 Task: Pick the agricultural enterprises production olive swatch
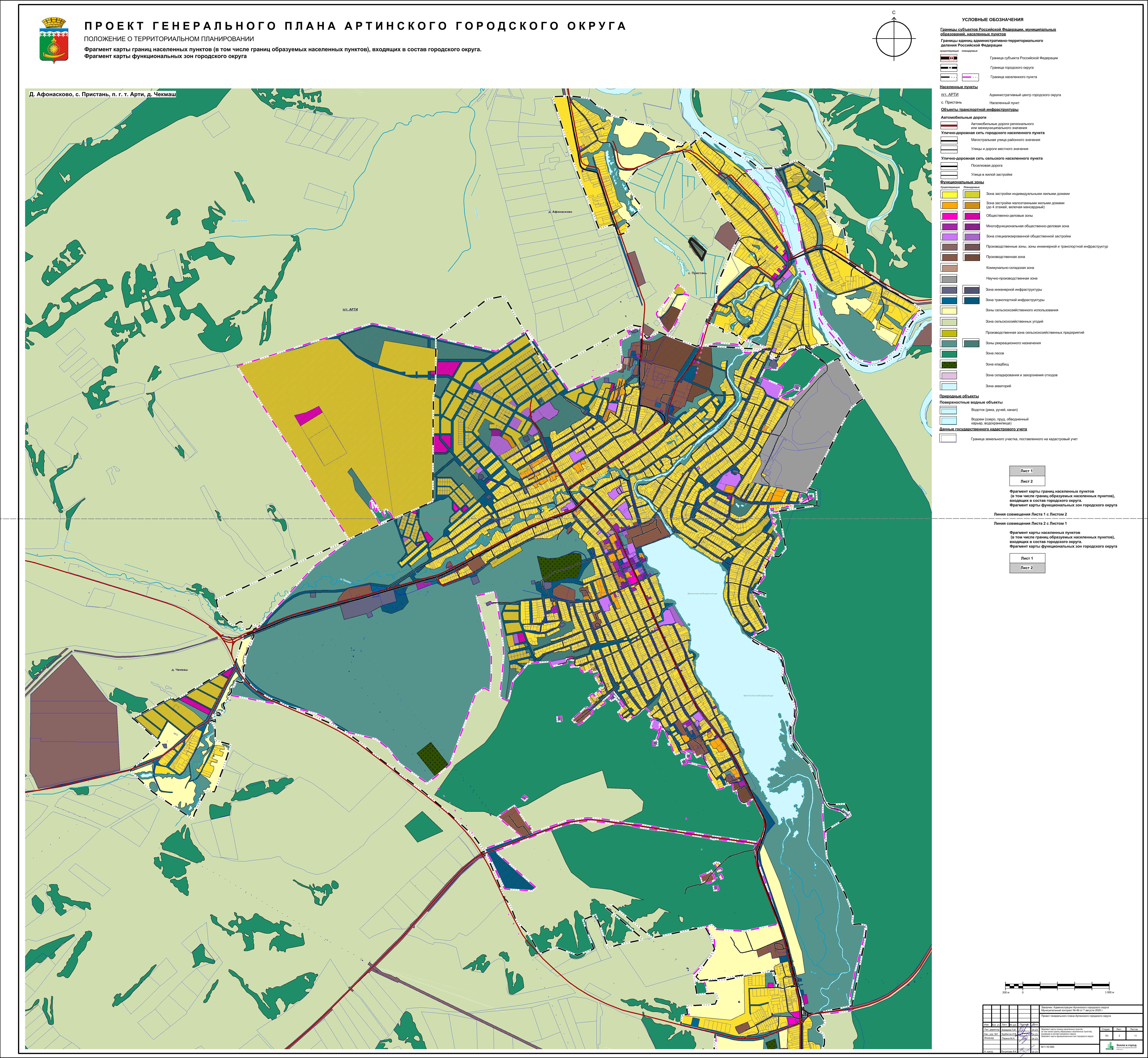(x=949, y=333)
